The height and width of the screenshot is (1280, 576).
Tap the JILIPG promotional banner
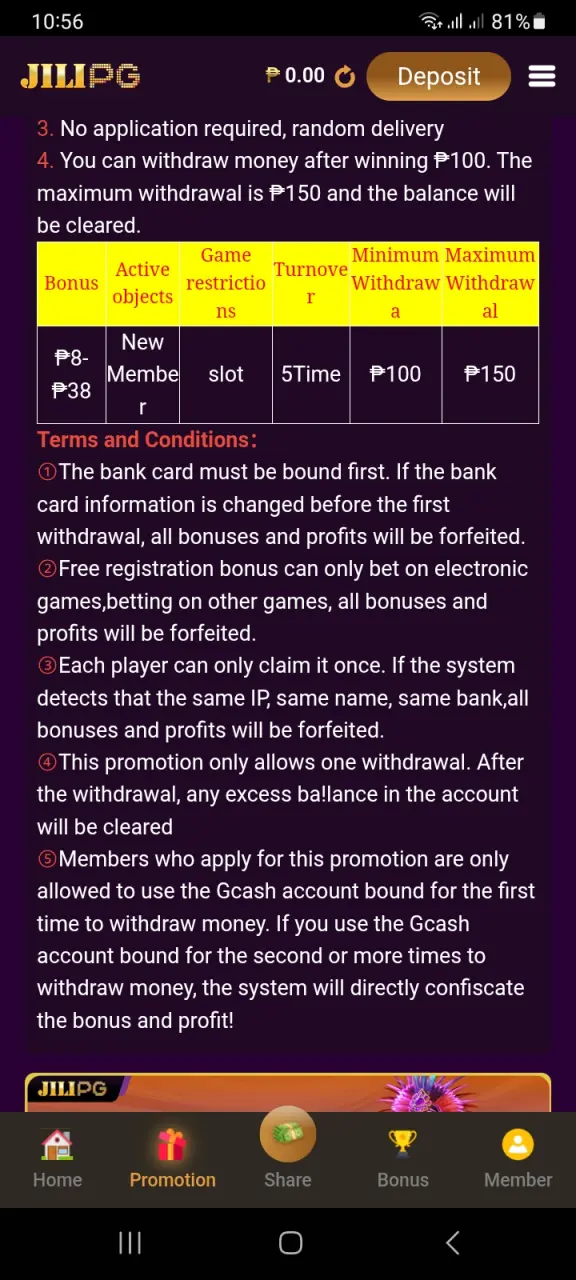point(288,1092)
